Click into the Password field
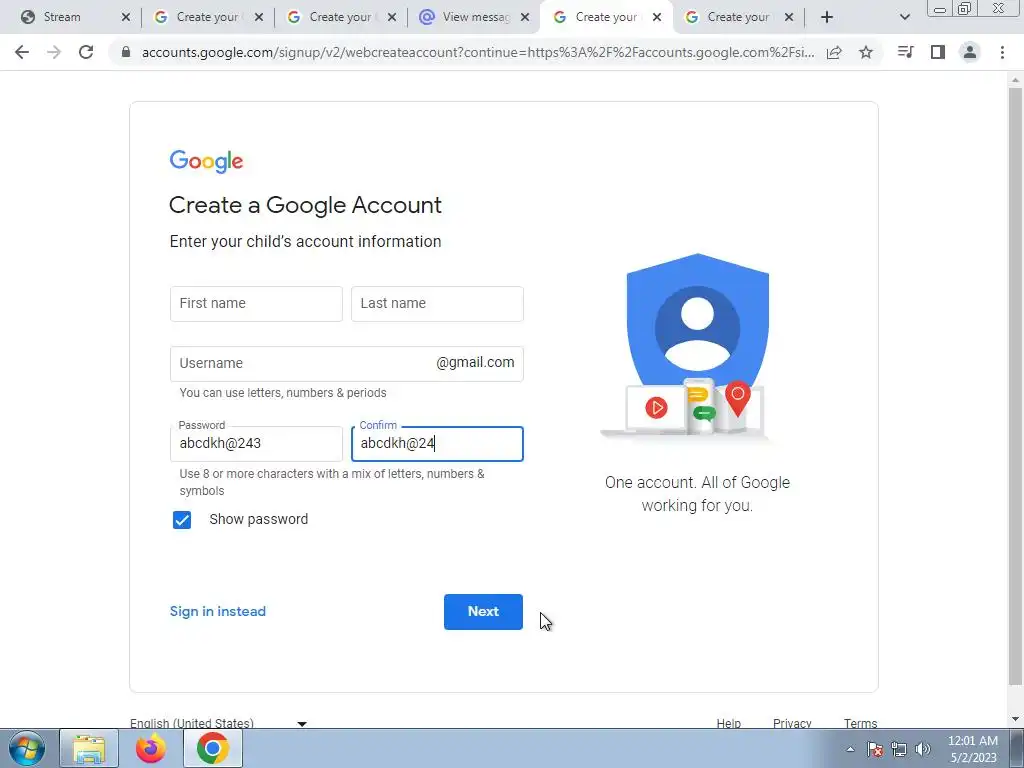This screenshot has width=1024, height=768. (256, 443)
